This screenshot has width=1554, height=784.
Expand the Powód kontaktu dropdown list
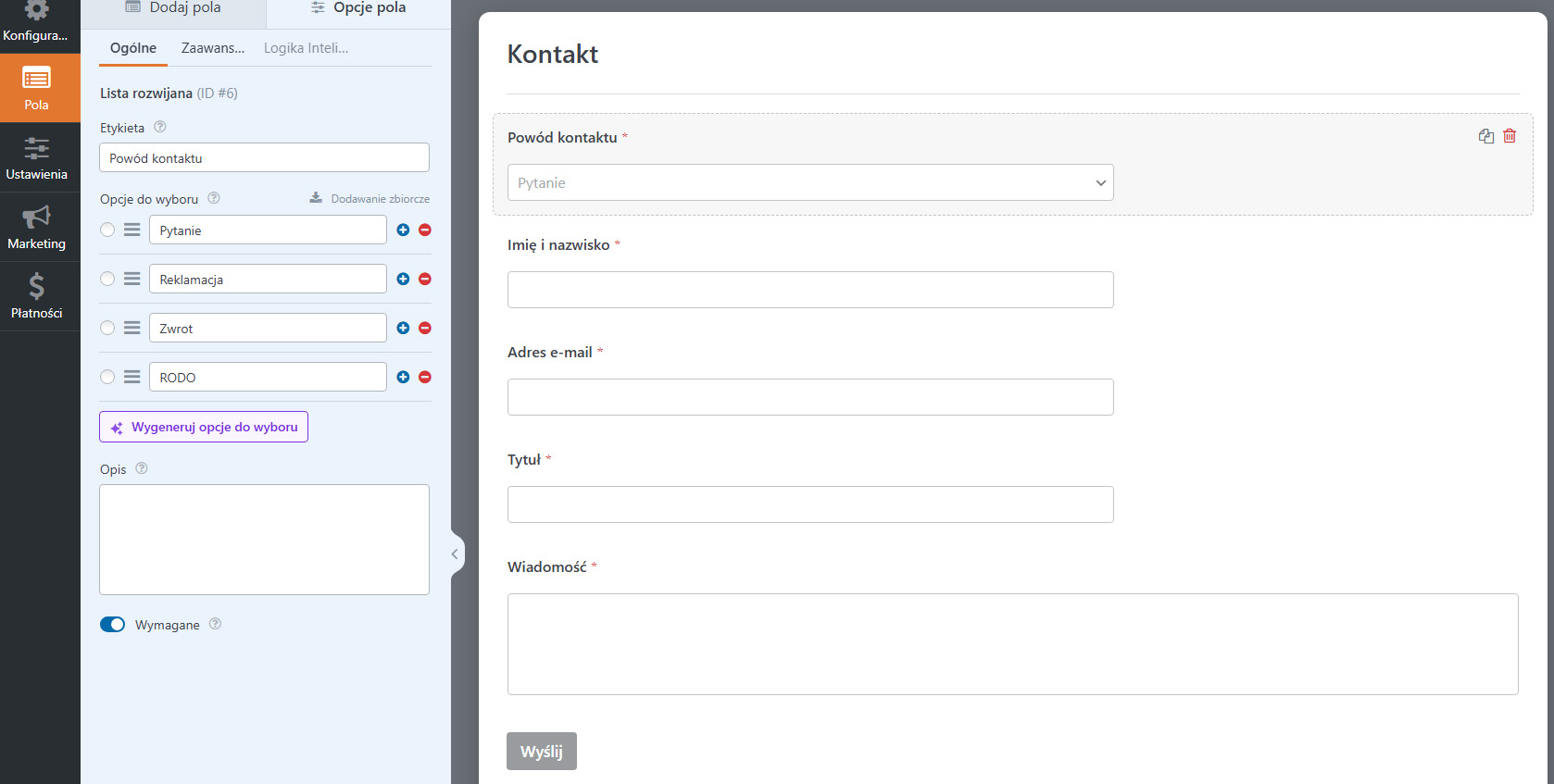pos(810,182)
